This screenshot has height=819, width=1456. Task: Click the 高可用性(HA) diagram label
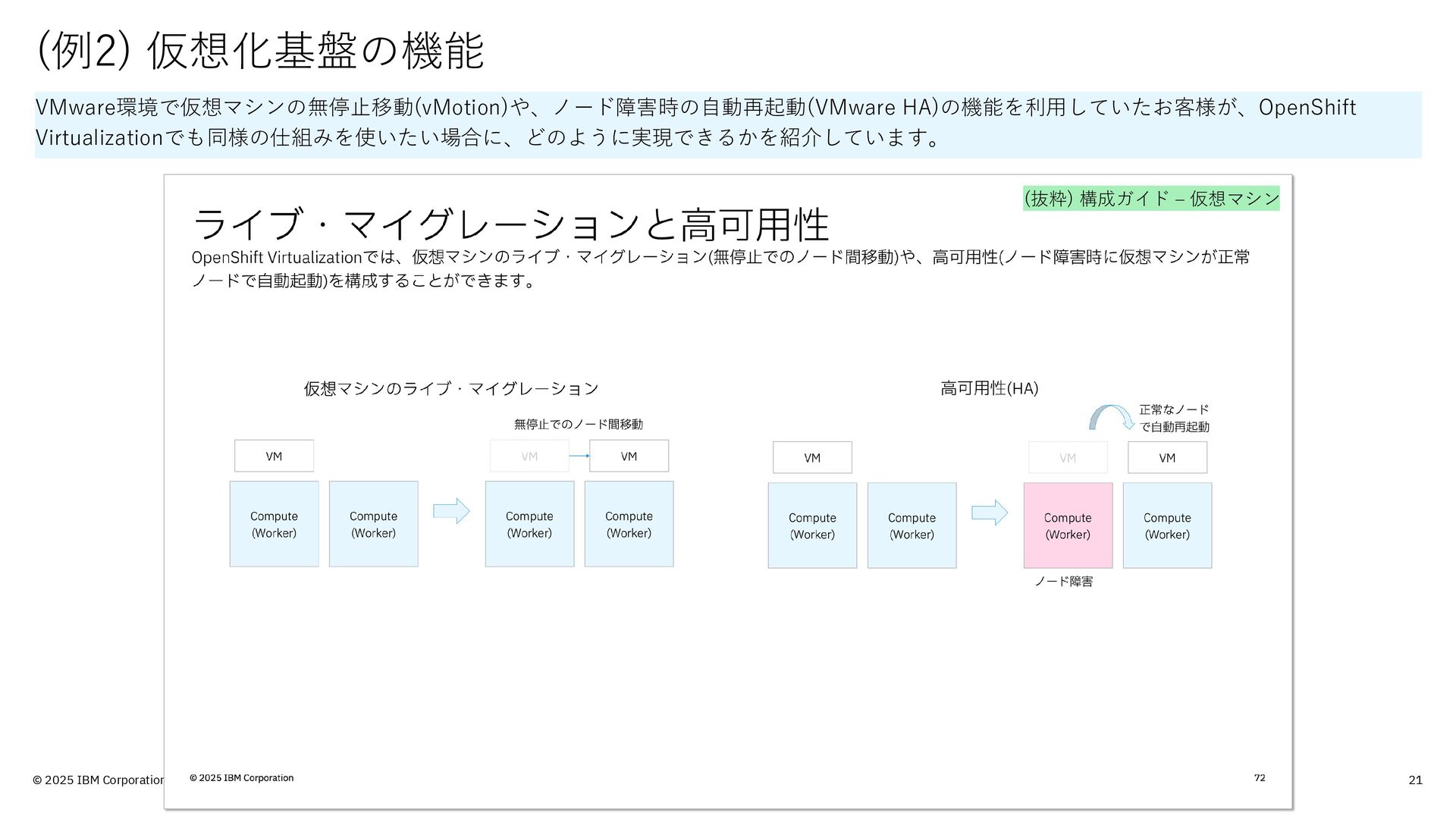click(x=989, y=388)
